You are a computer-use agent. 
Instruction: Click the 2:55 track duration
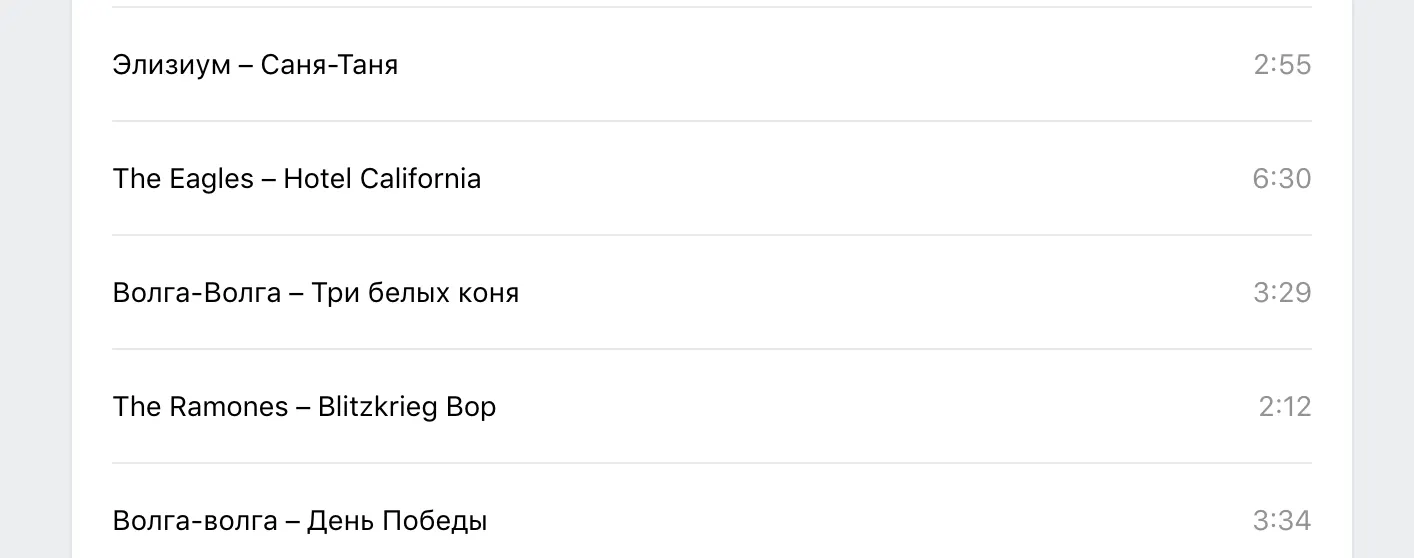(1282, 65)
